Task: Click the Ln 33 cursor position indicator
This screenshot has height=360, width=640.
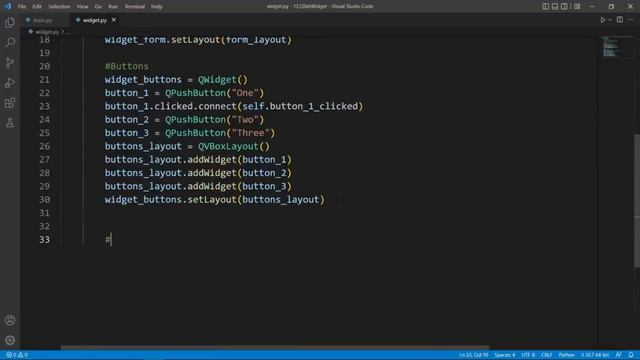Action: pyautogui.click(x=473, y=355)
